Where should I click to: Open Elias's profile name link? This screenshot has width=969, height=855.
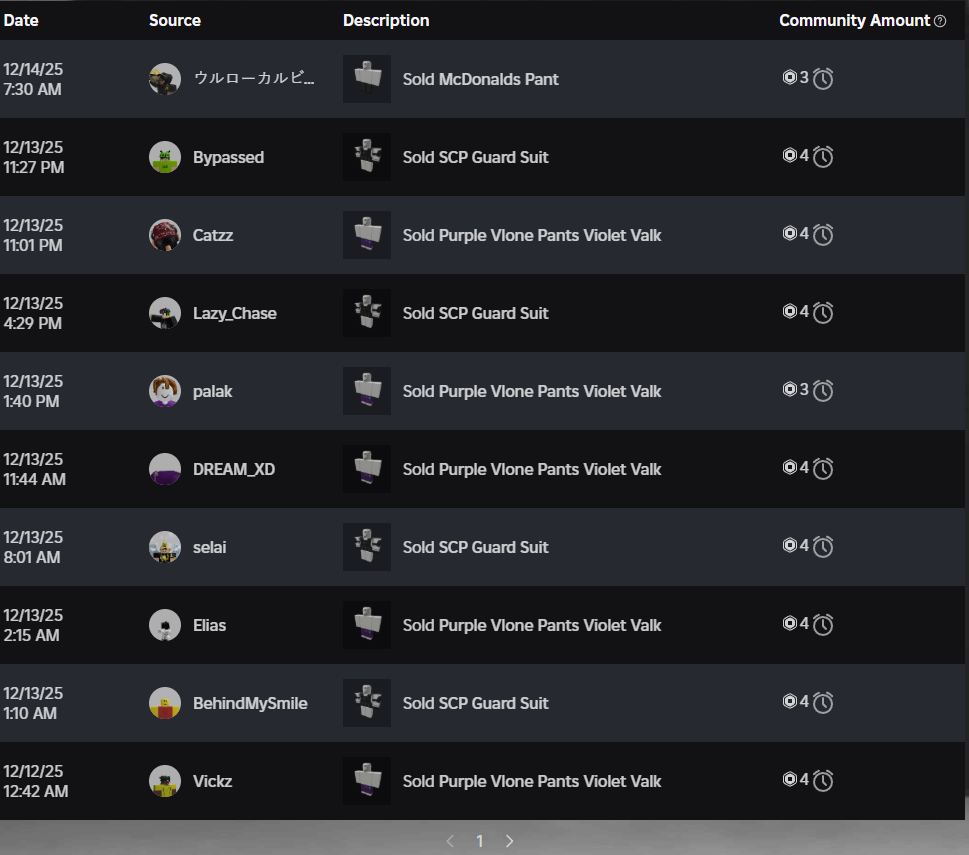coord(209,625)
